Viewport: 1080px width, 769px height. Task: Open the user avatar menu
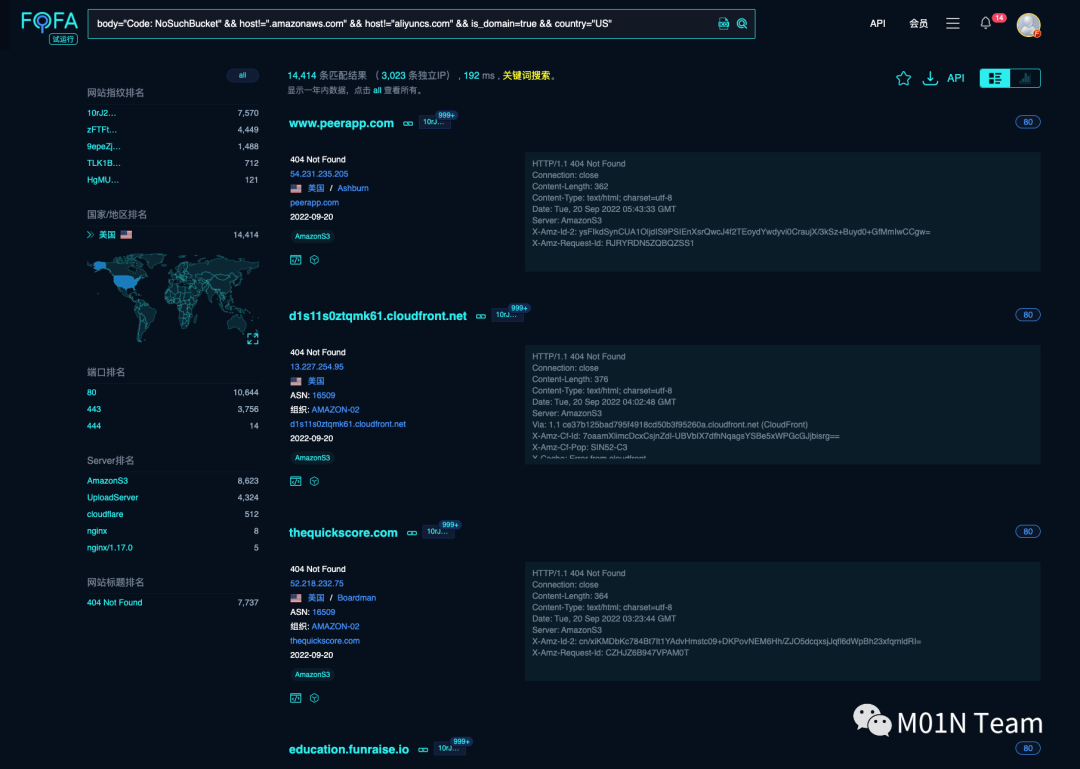point(1028,25)
